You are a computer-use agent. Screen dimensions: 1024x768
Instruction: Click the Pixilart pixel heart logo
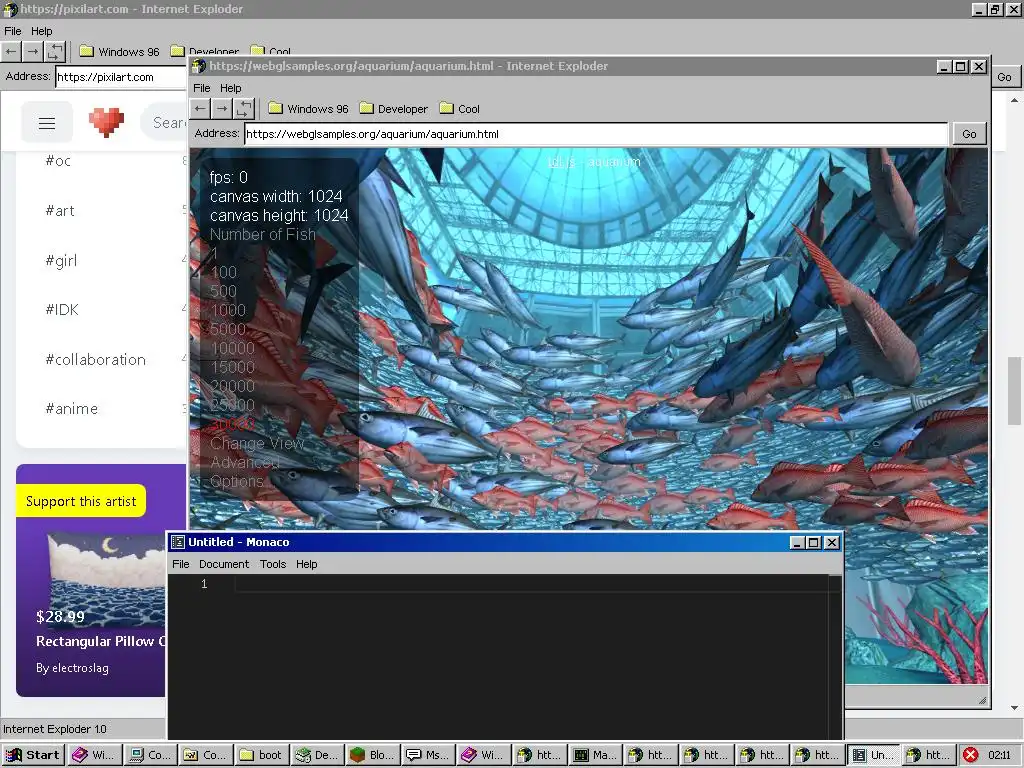coord(106,122)
